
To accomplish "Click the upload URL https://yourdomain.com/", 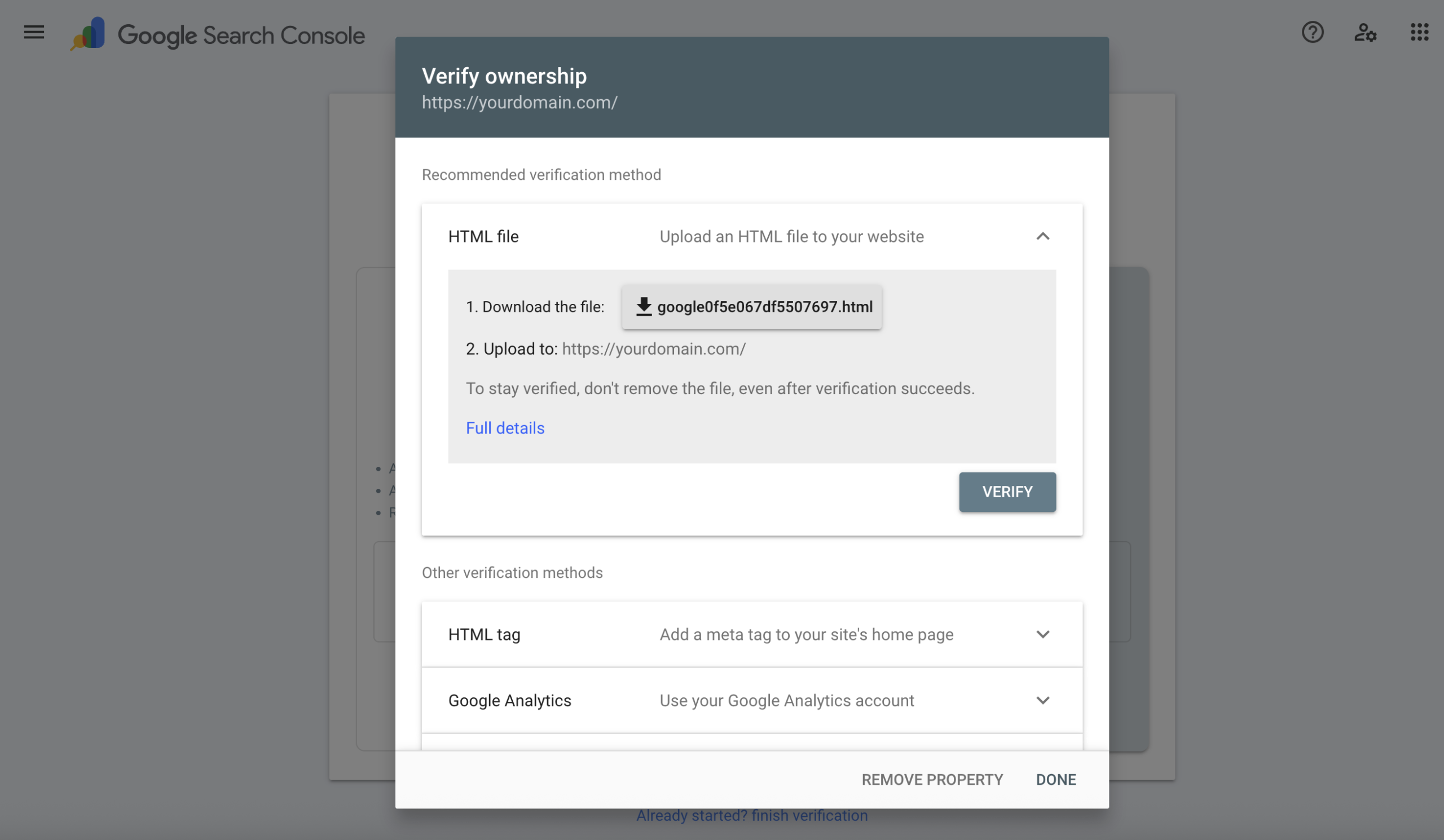I will pyautogui.click(x=654, y=349).
